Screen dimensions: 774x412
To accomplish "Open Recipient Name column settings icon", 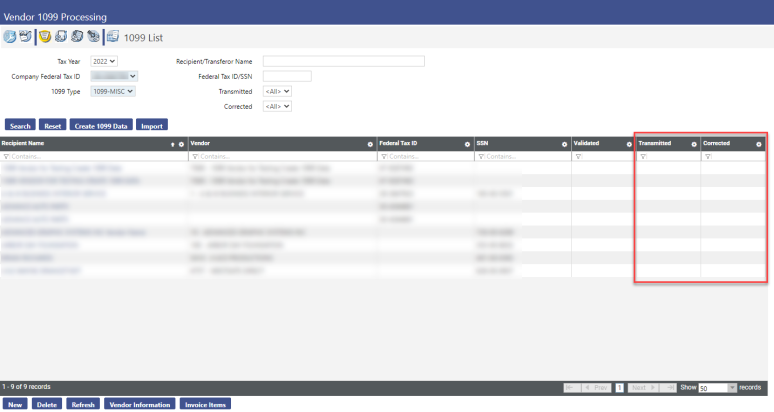I will coord(181,144).
